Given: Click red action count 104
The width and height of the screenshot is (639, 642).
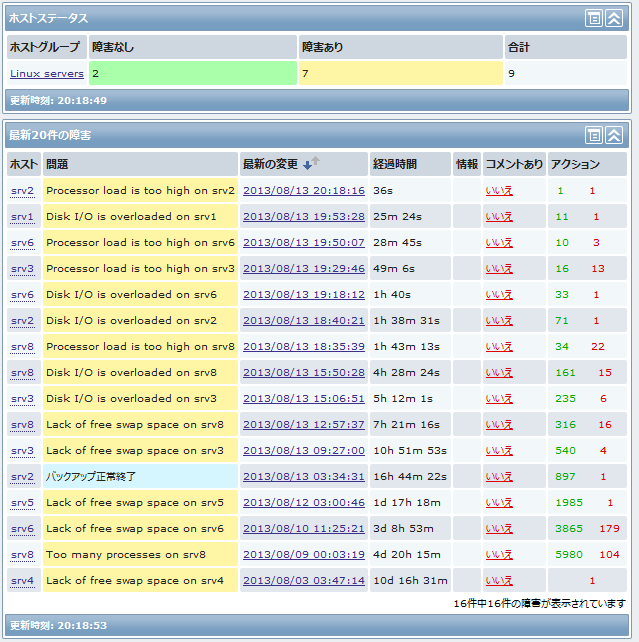Looking at the screenshot, I should (609, 555).
